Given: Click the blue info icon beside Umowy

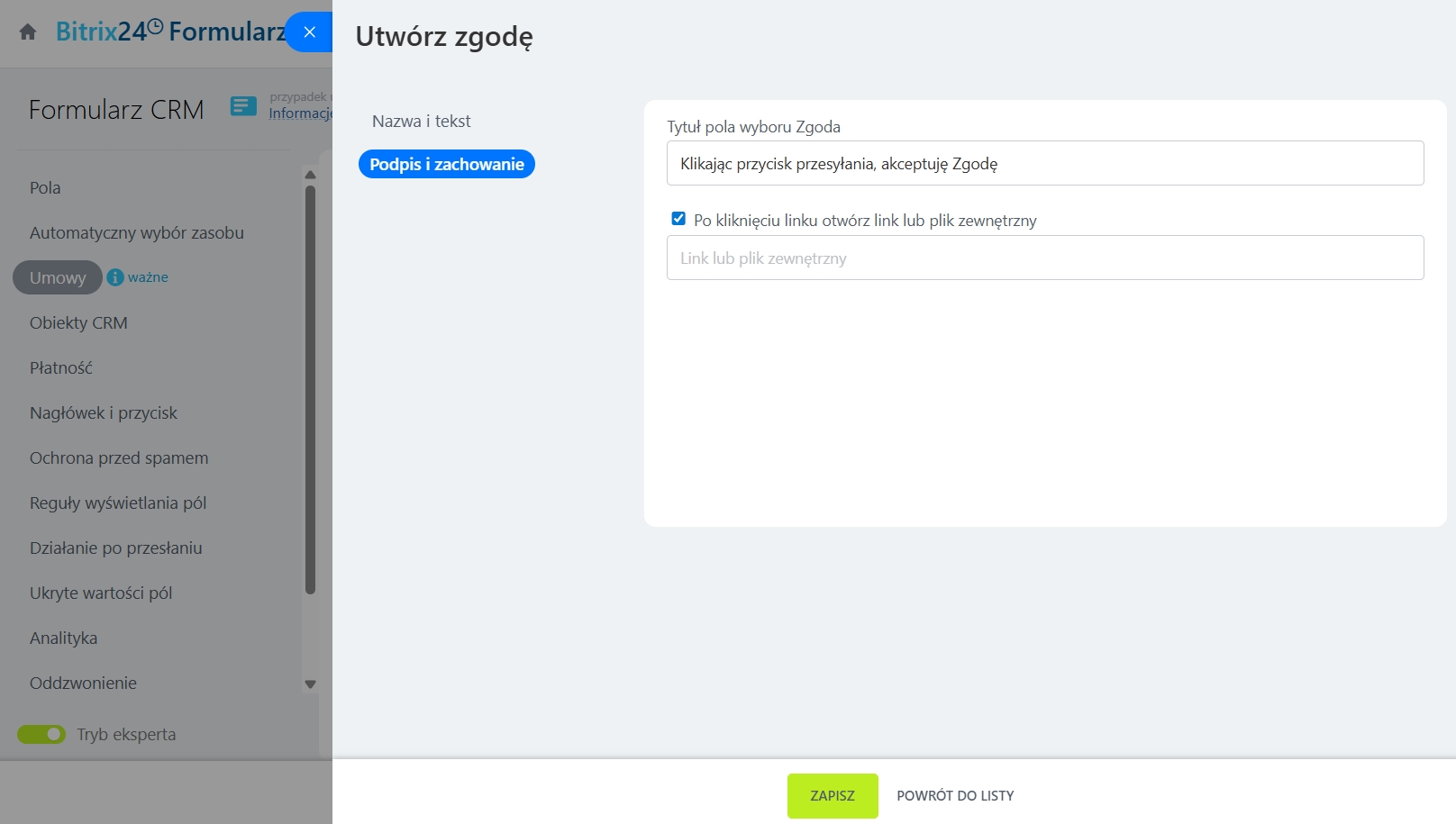Looking at the screenshot, I should [115, 277].
